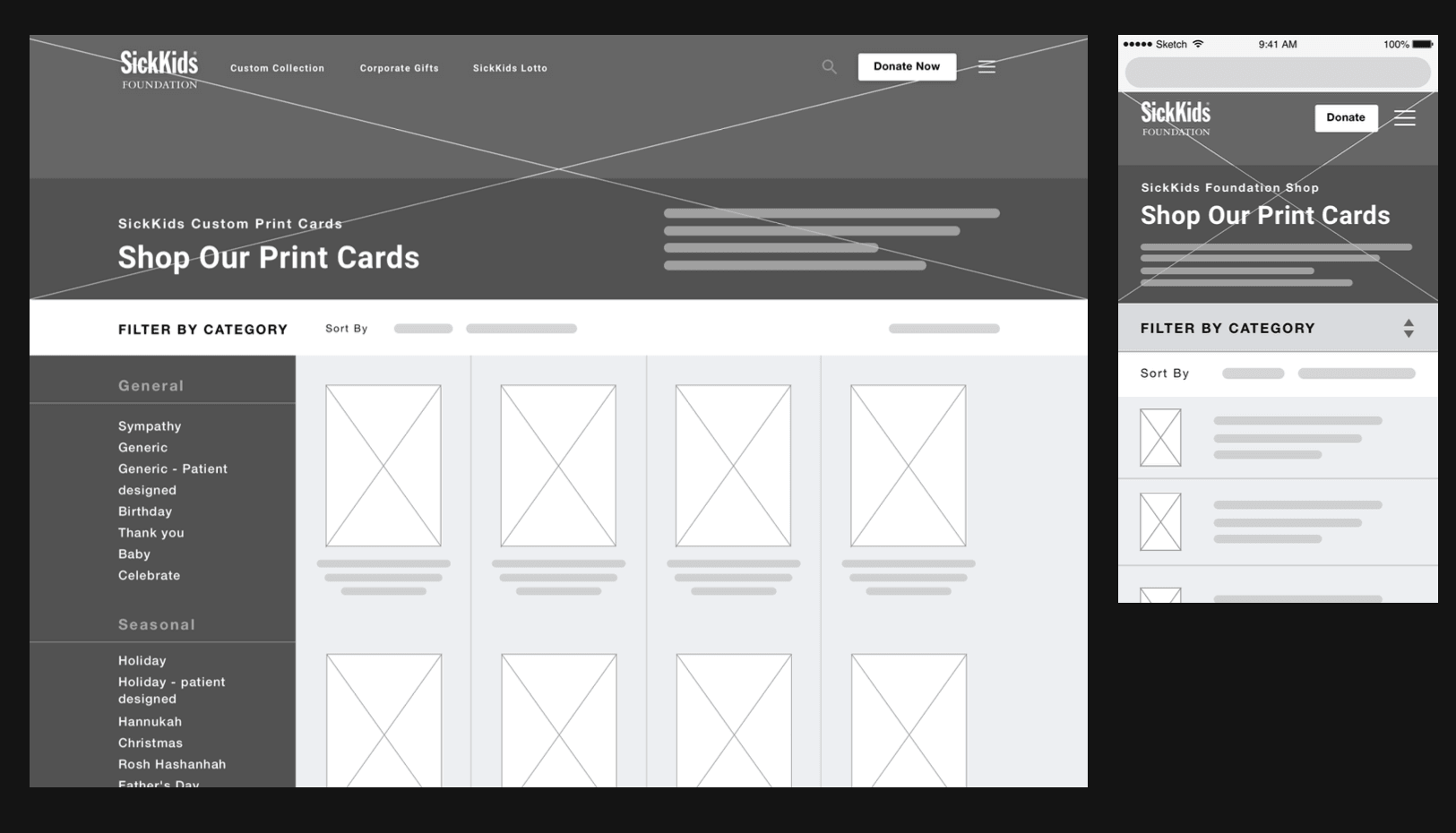Open second product thumbnail in top row

(x=558, y=466)
